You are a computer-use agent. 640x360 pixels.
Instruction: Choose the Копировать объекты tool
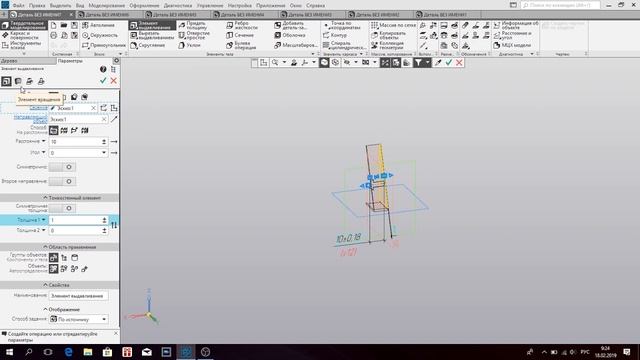coord(388,35)
